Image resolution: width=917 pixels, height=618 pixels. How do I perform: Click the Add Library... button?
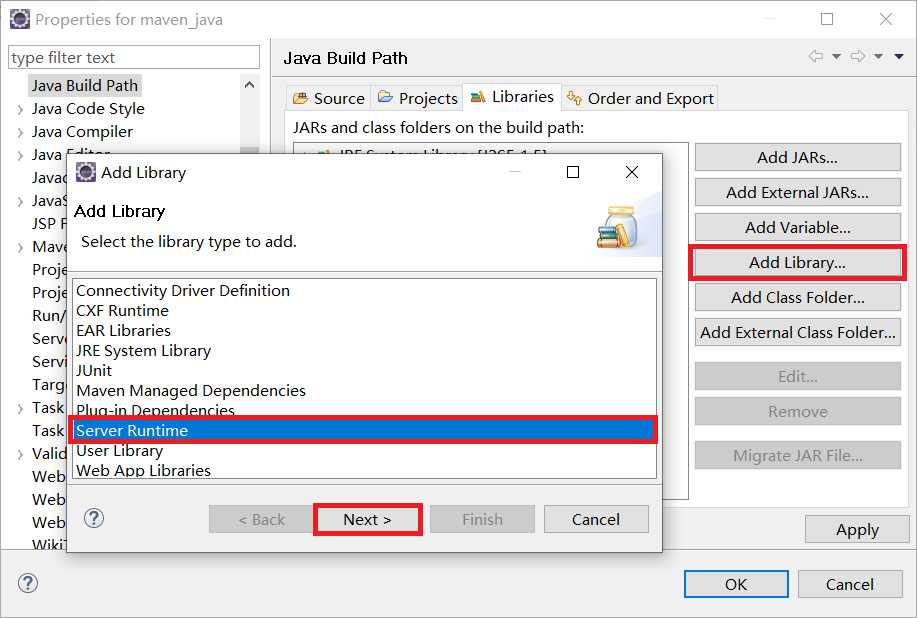[x=797, y=263]
